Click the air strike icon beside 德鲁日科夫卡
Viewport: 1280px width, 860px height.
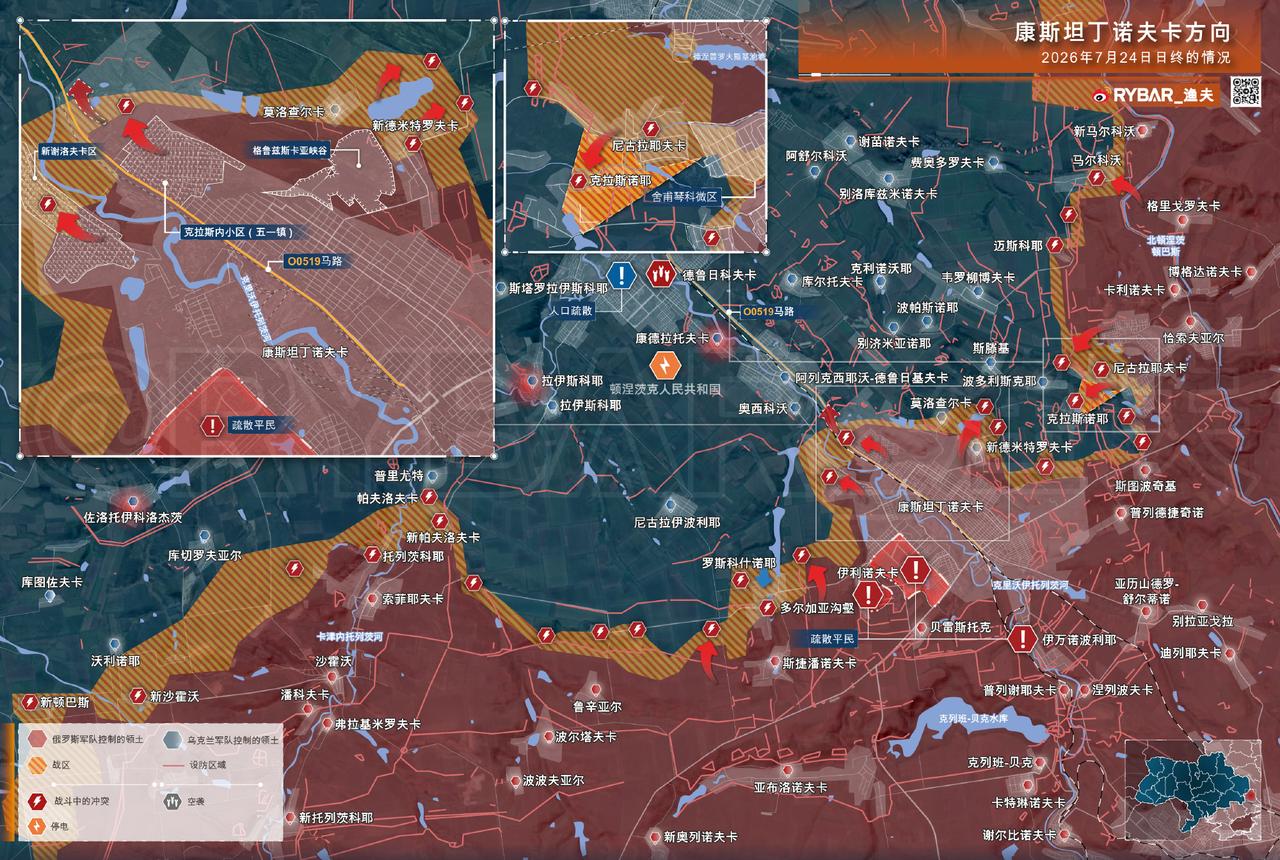[660, 273]
